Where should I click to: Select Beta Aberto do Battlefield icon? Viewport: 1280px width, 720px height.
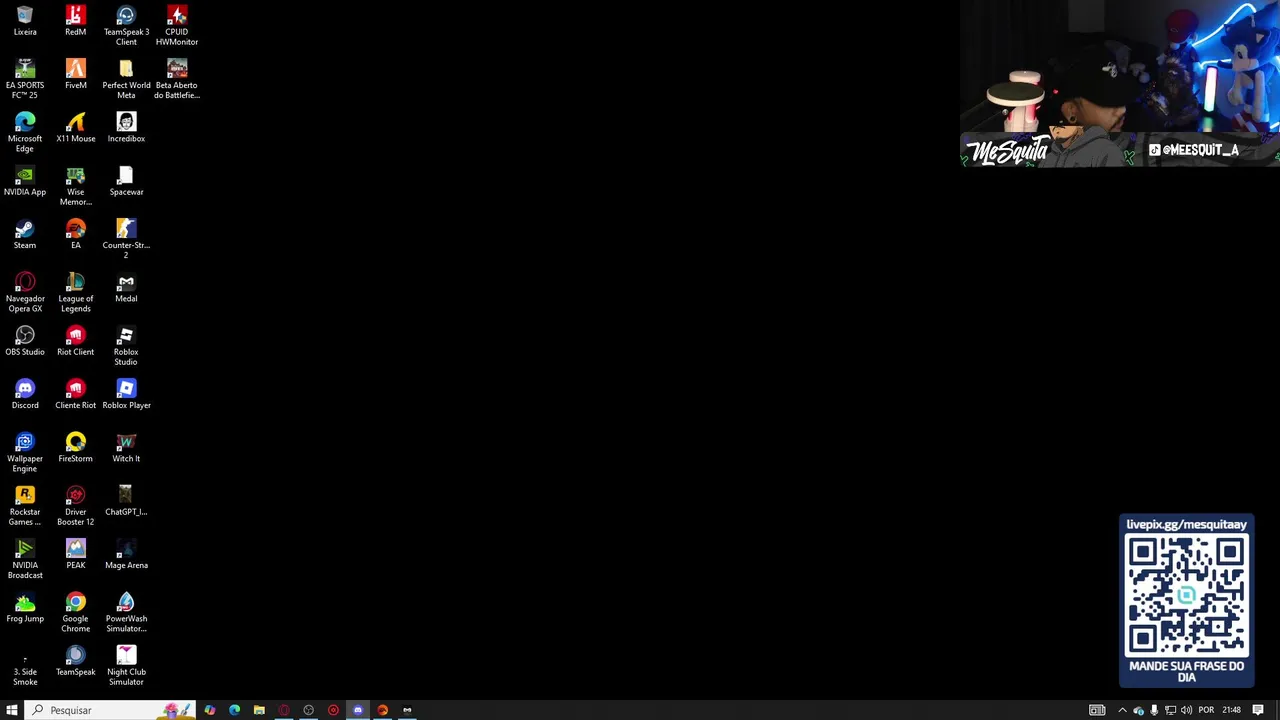click(x=177, y=78)
